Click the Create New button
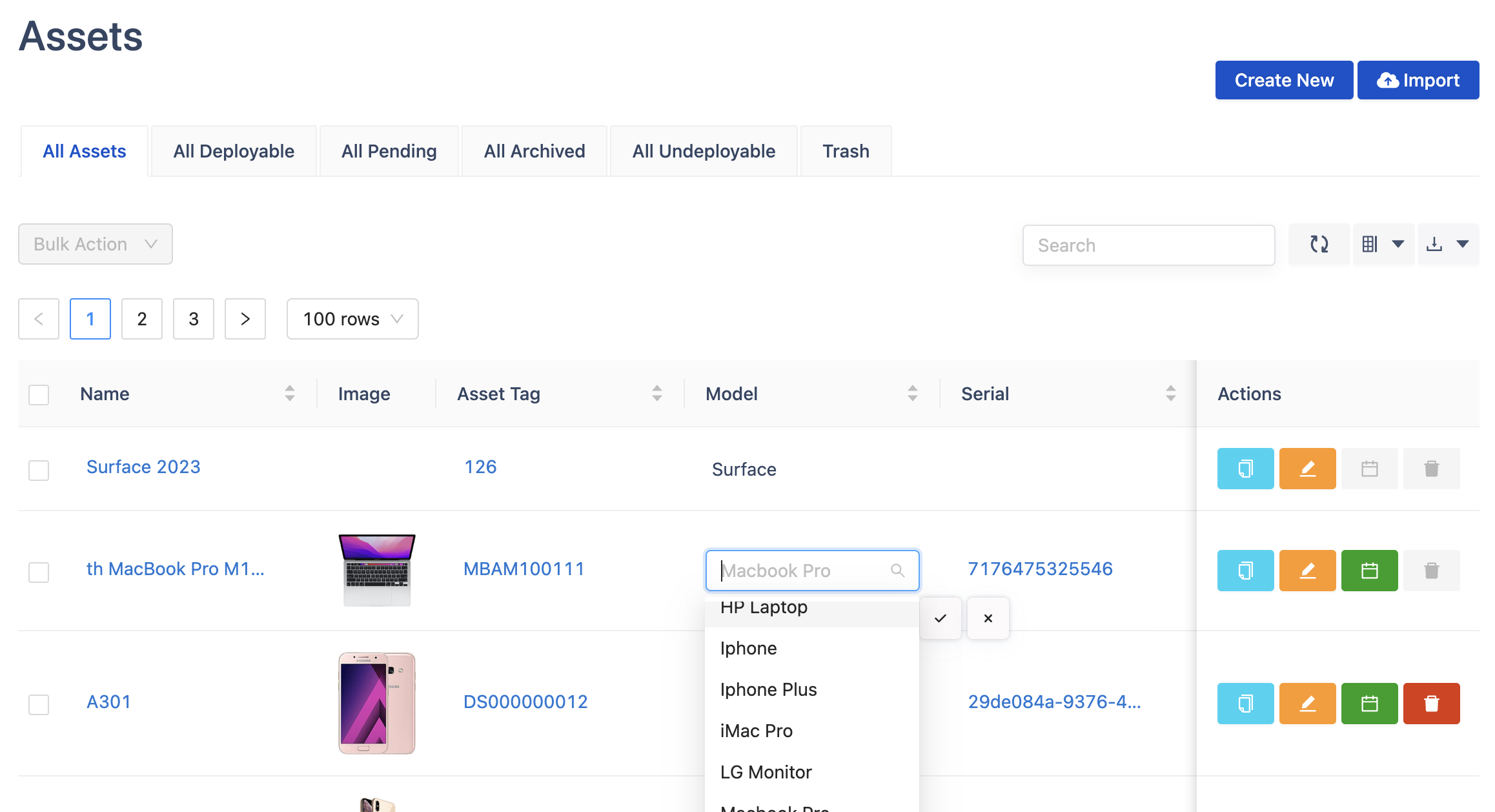 (x=1284, y=80)
